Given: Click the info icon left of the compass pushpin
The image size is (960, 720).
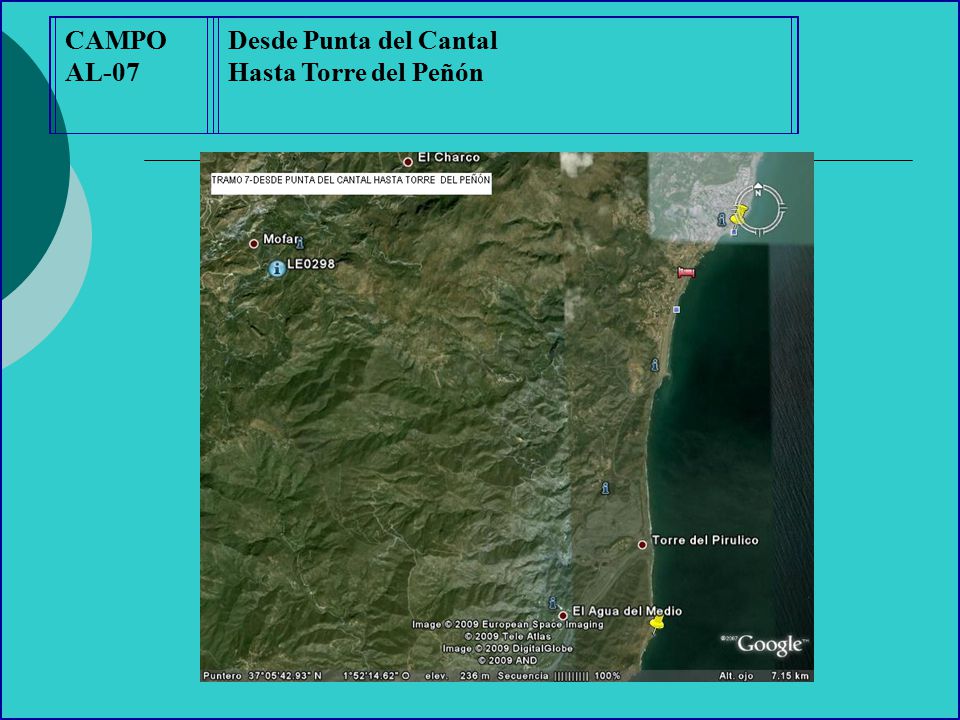Looking at the screenshot, I should point(722,219).
